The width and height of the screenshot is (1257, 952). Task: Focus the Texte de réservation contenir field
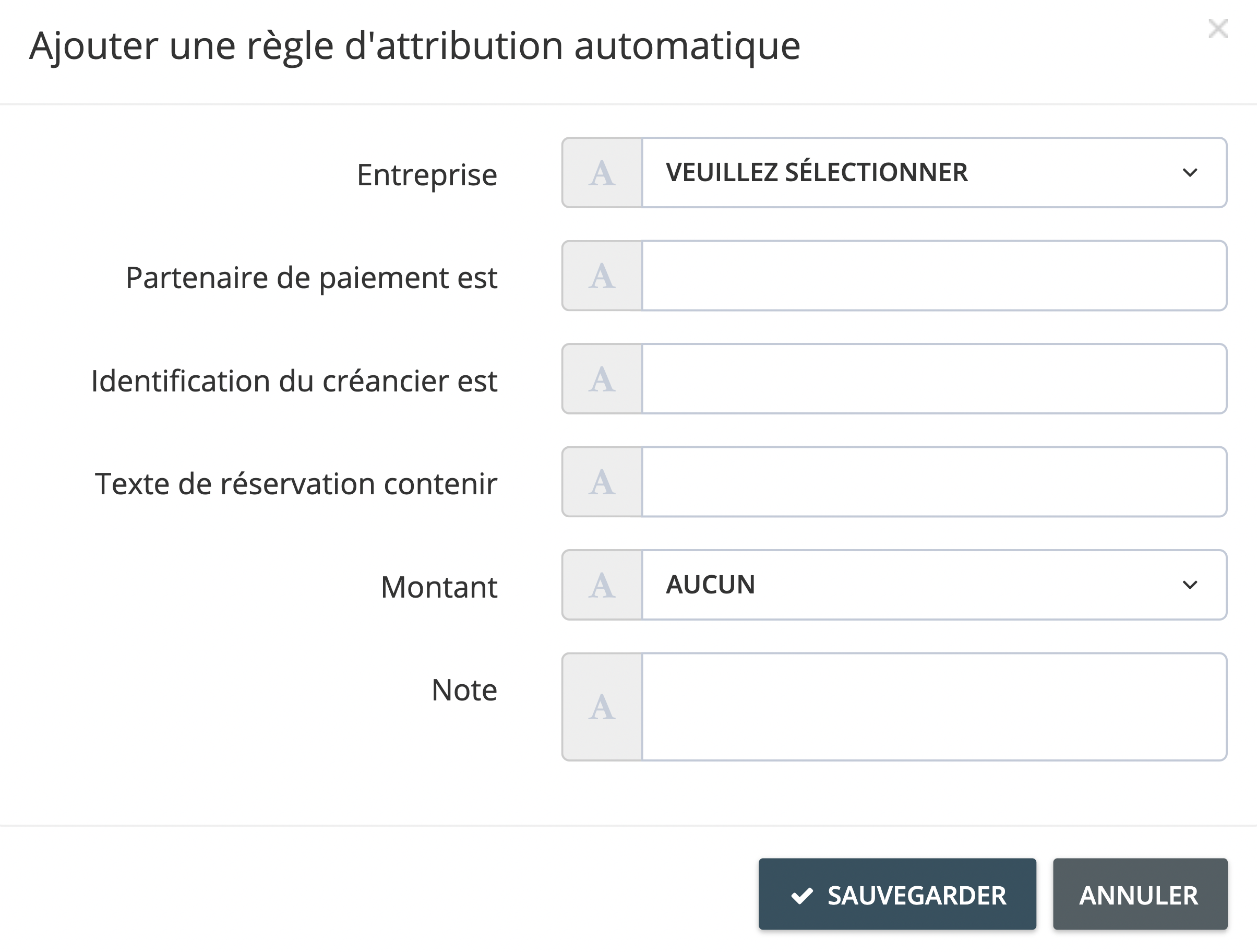pos(934,482)
